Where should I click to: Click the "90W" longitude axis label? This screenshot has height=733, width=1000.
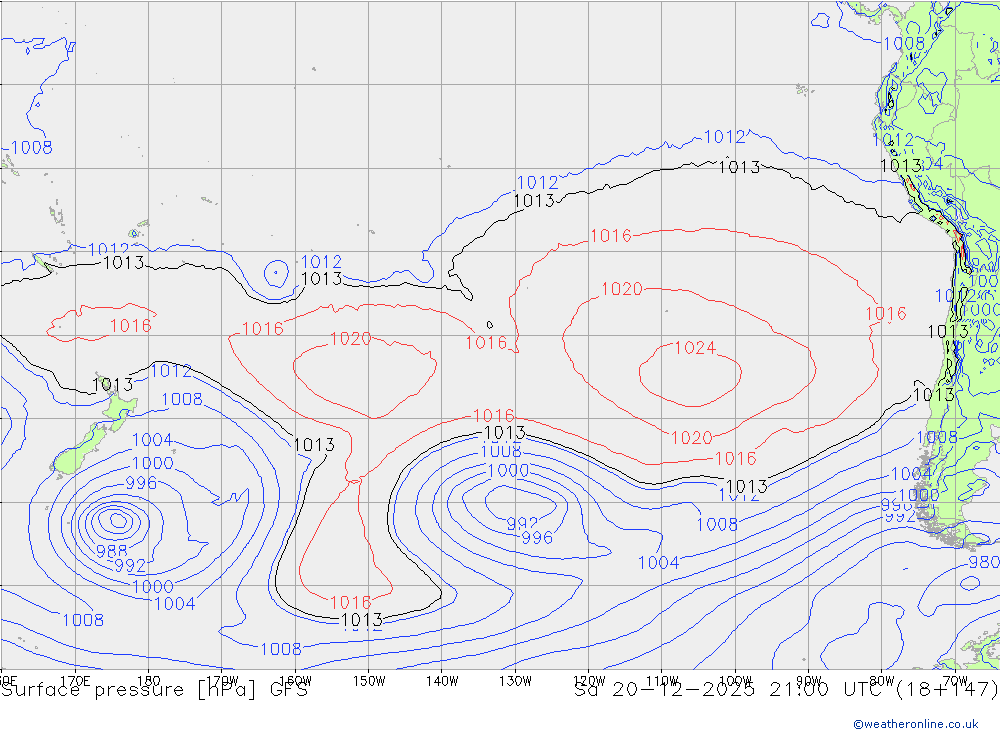click(x=809, y=681)
